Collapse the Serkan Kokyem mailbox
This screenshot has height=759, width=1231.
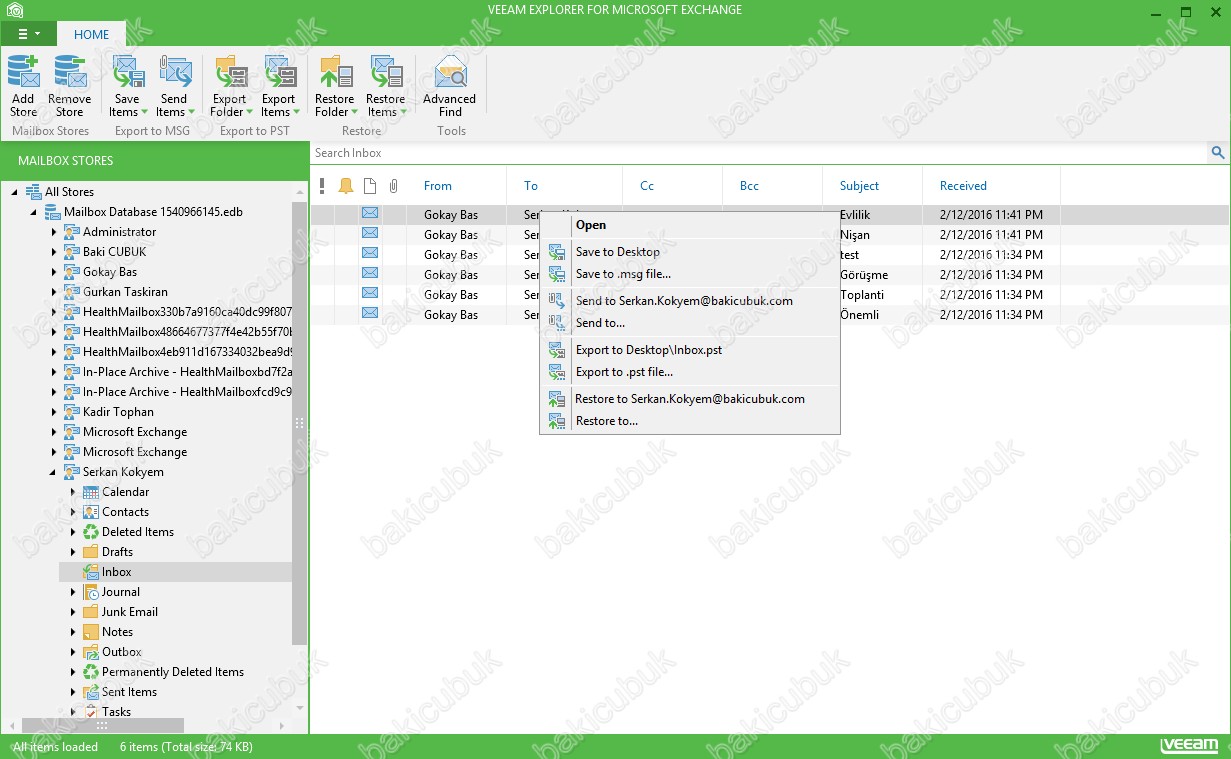coord(54,472)
